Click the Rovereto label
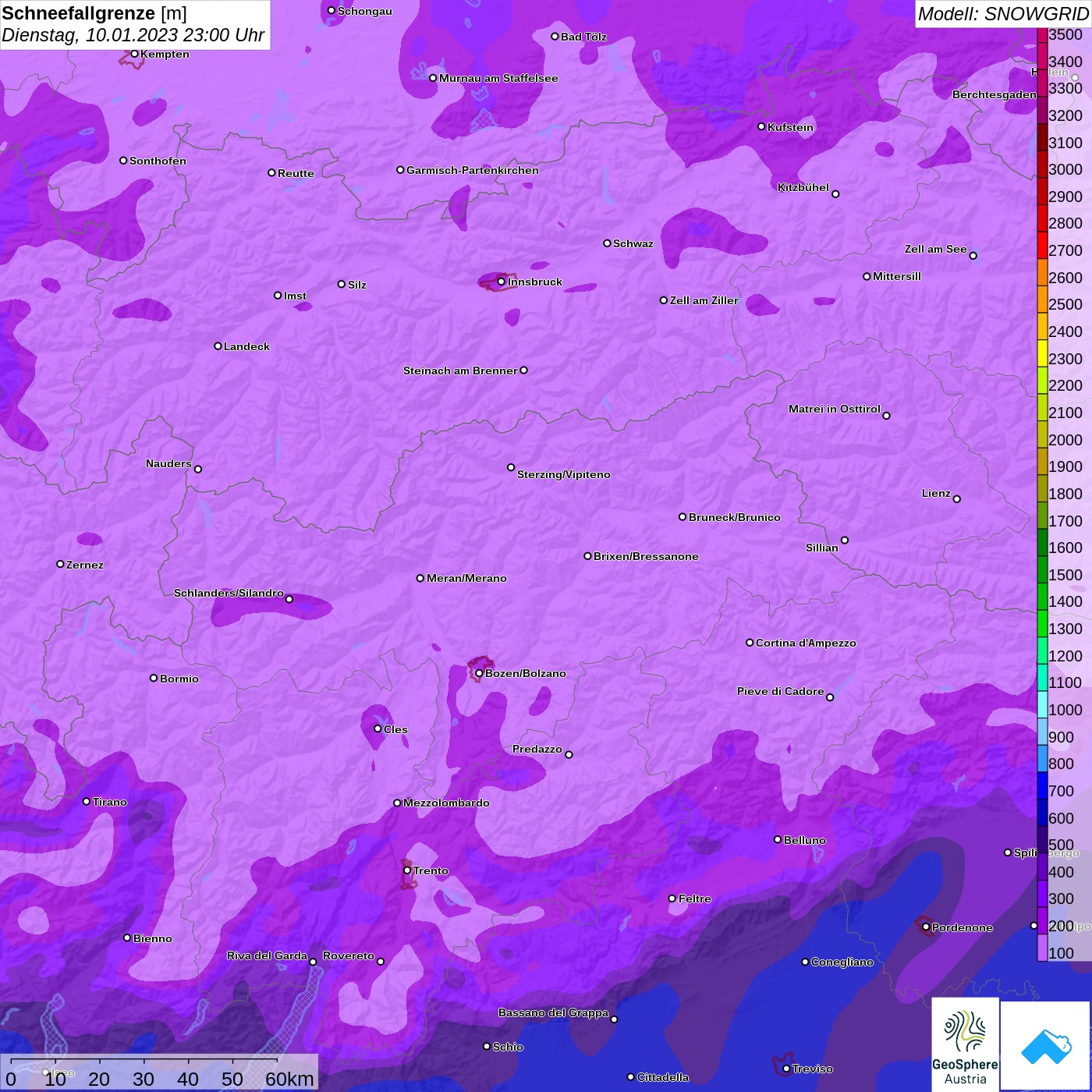The width and height of the screenshot is (1092, 1092). pos(349,955)
